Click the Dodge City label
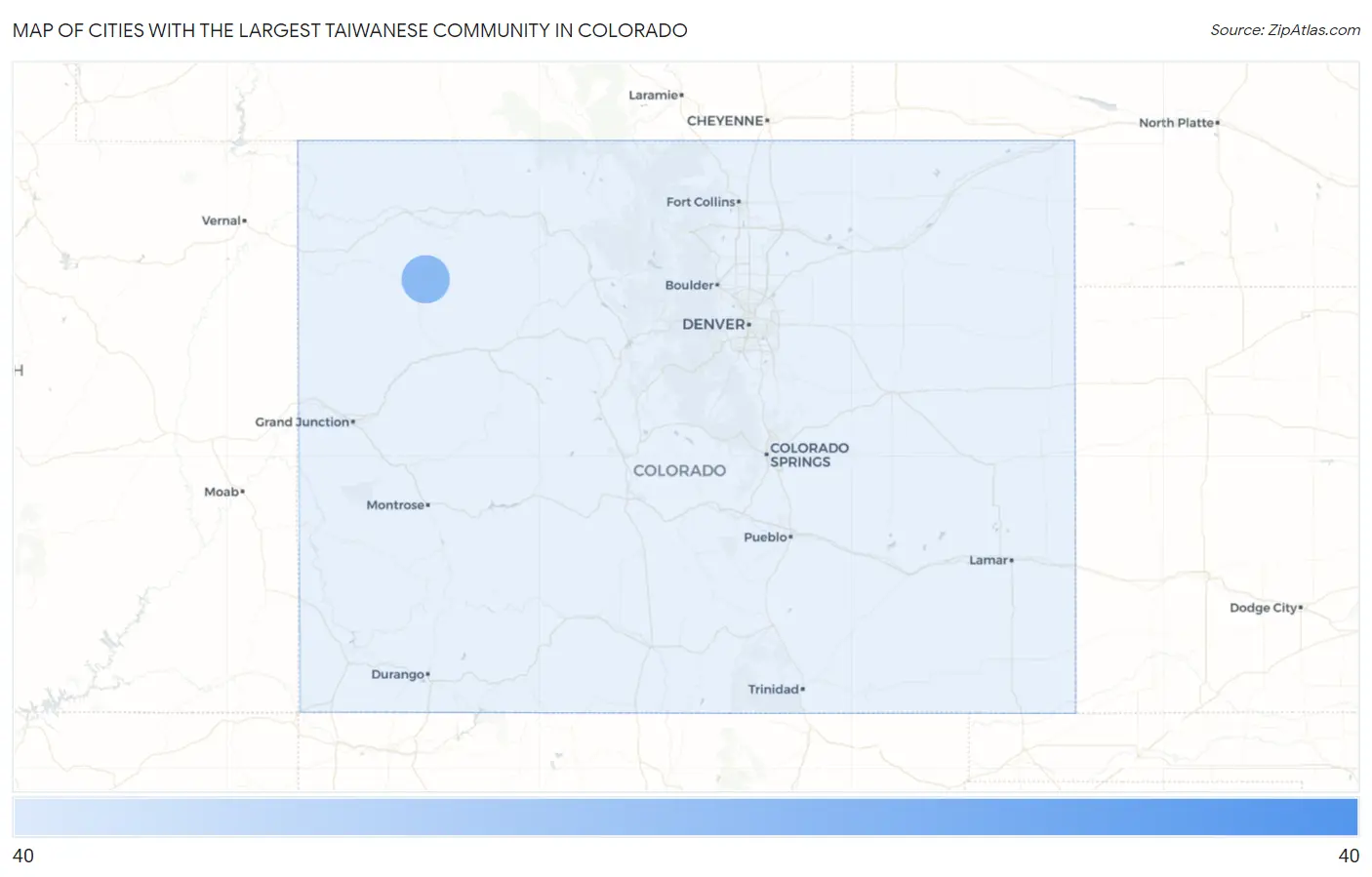1372x877 pixels. (1266, 607)
